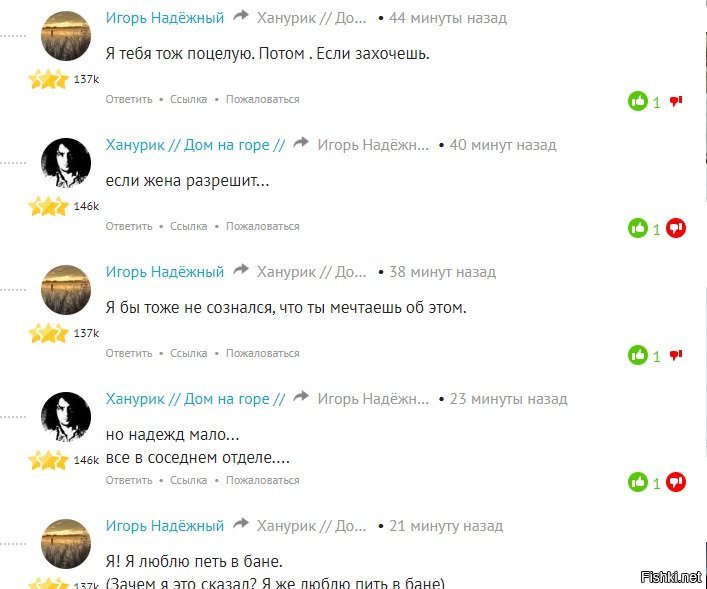The image size is (707, 589).
Task: Open Хануpик // Дом на горе // profile from 40-minute comment
Action: pyautogui.click(x=195, y=145)
